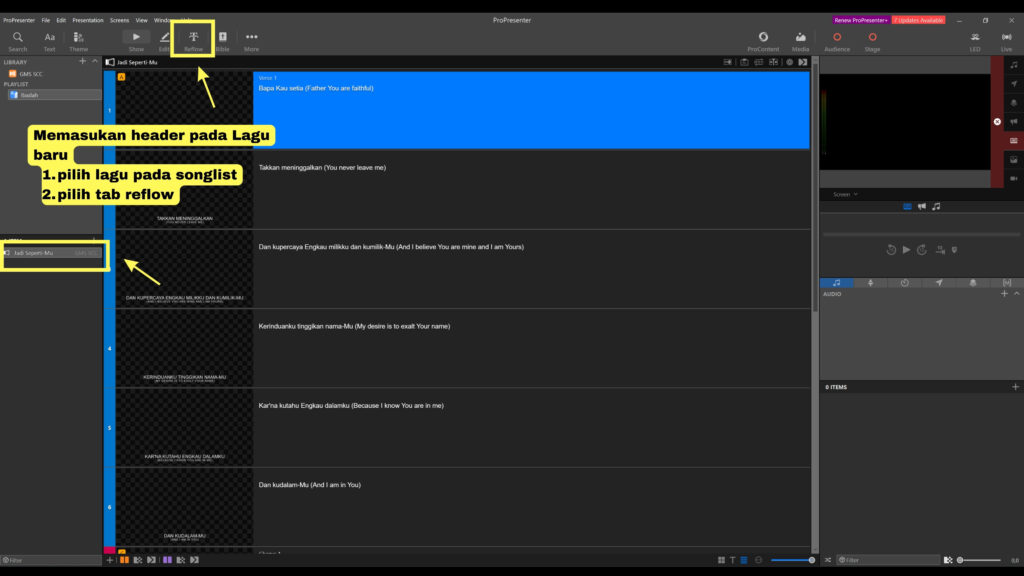Click text Dan kudalam-Mu line

(x=310, y=485)
